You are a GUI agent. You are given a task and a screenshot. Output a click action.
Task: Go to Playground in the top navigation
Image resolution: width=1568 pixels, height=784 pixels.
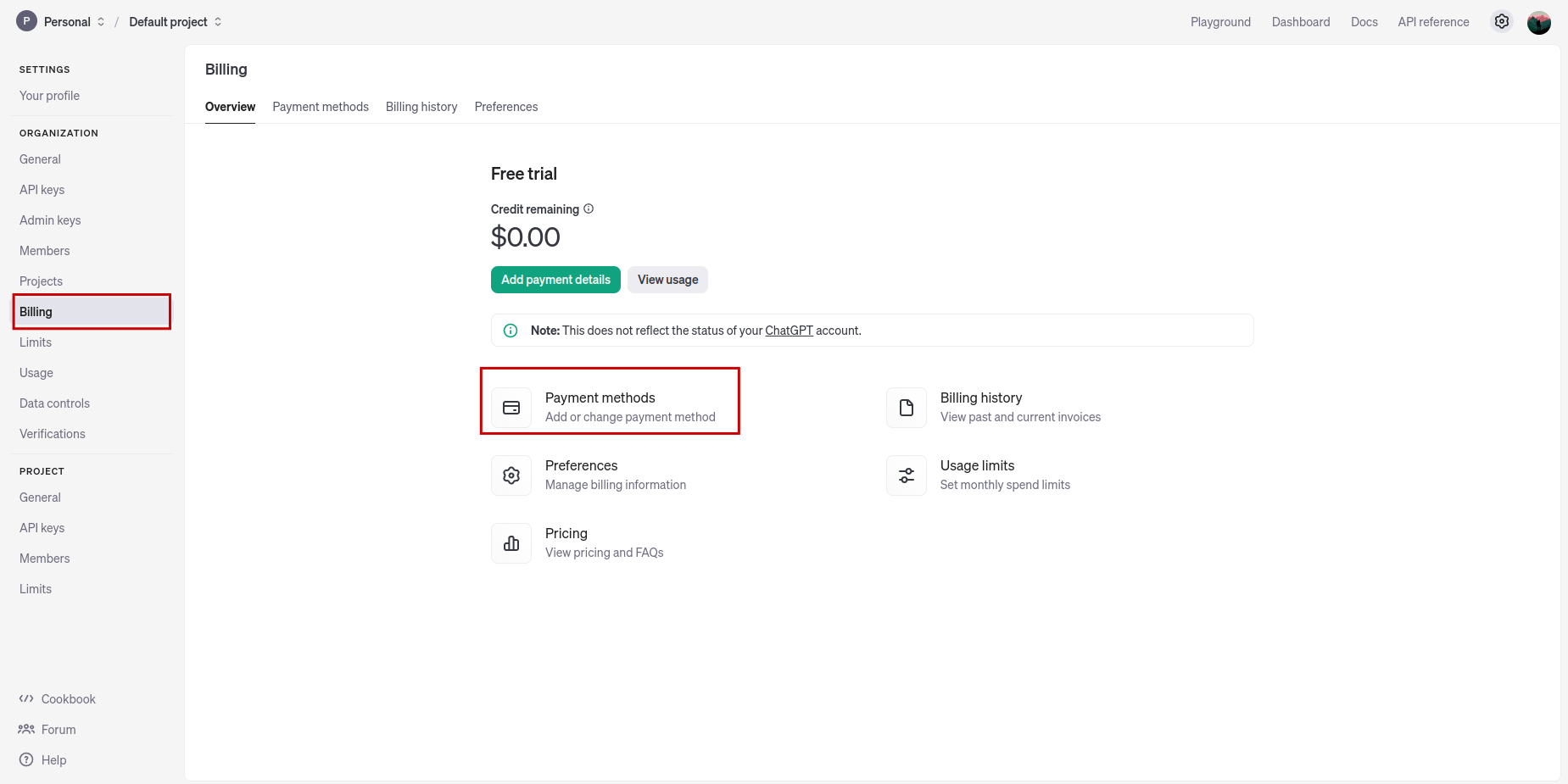[x=1220, y=22]
